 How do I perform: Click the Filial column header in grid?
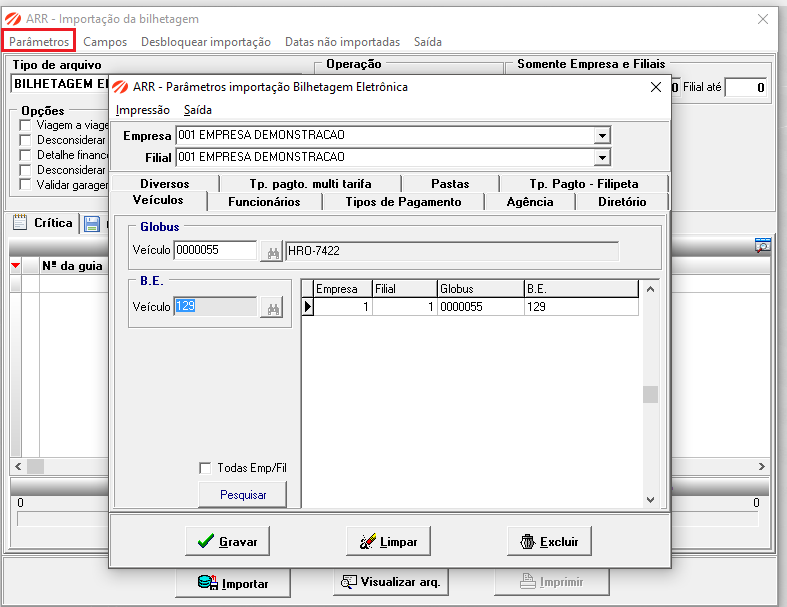[x=405, y=289]
